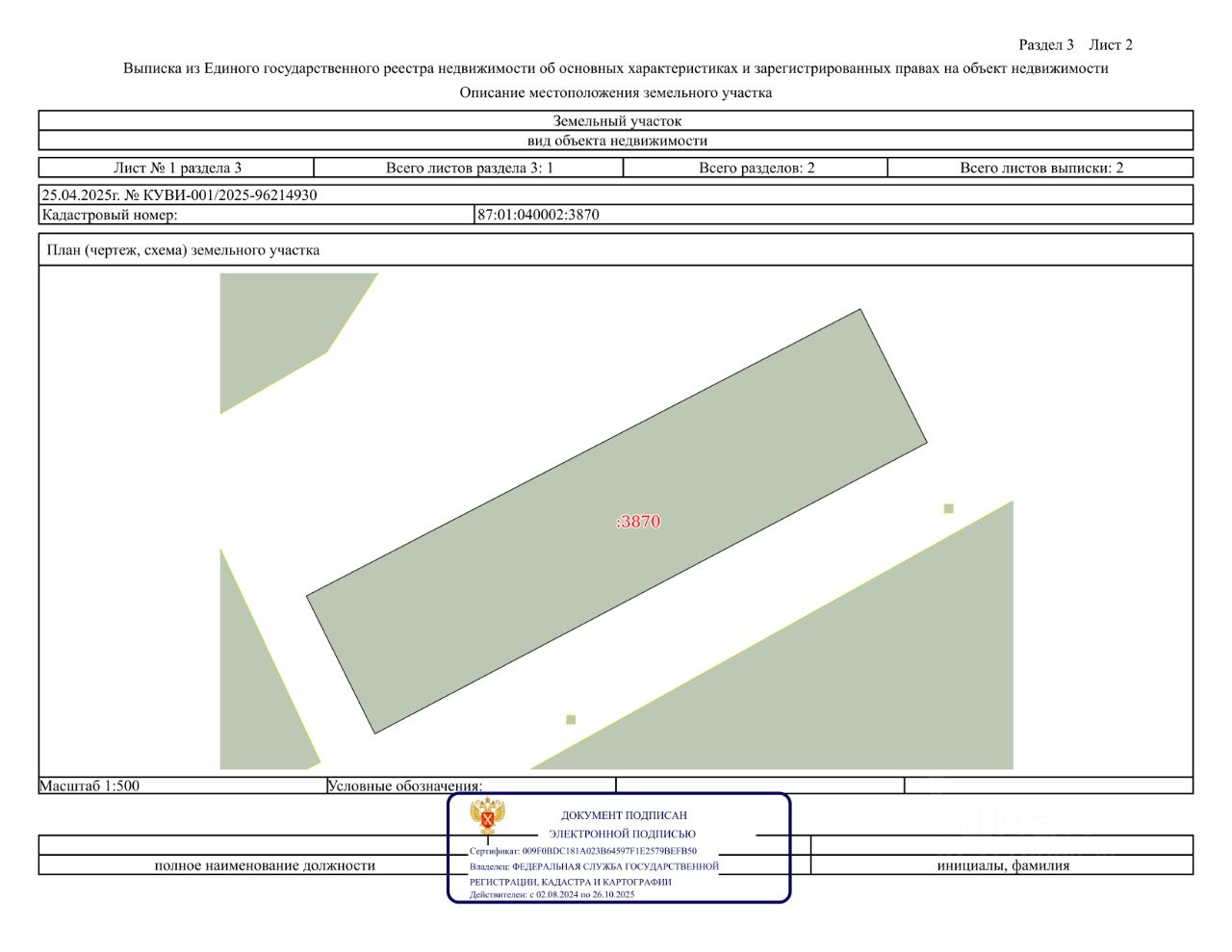
Task: Click the small green square marker right of the parcel
Action: tap(949, 508)
